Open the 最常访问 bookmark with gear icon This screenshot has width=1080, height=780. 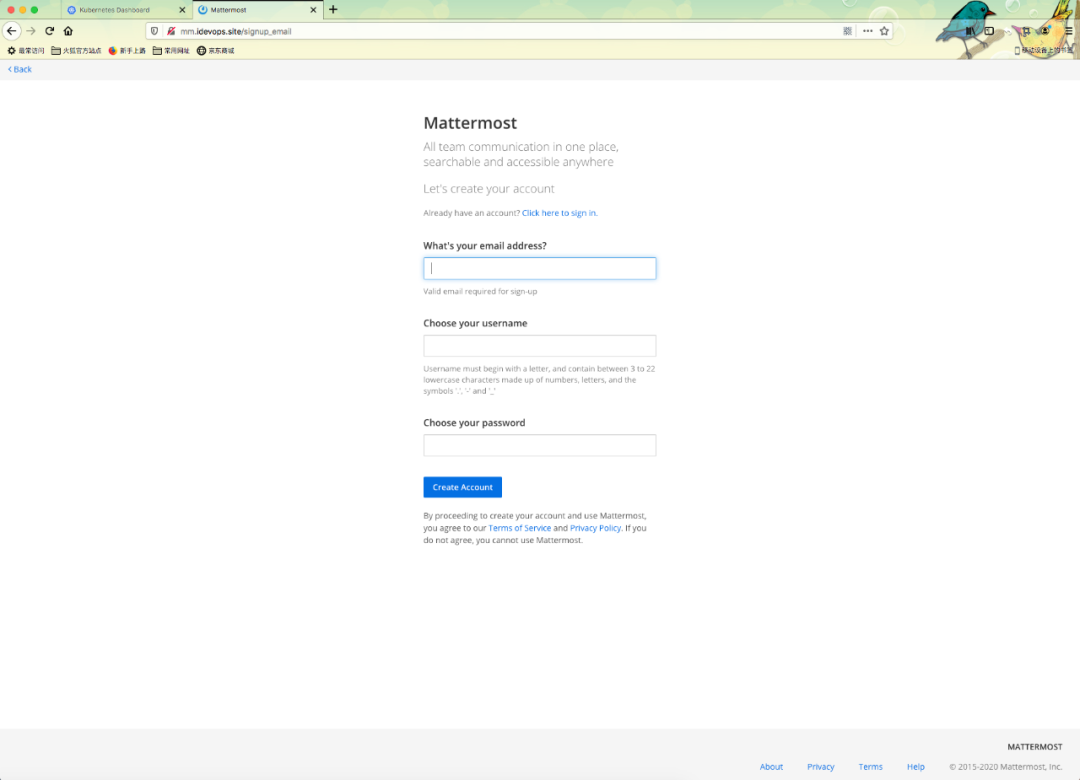25,51
